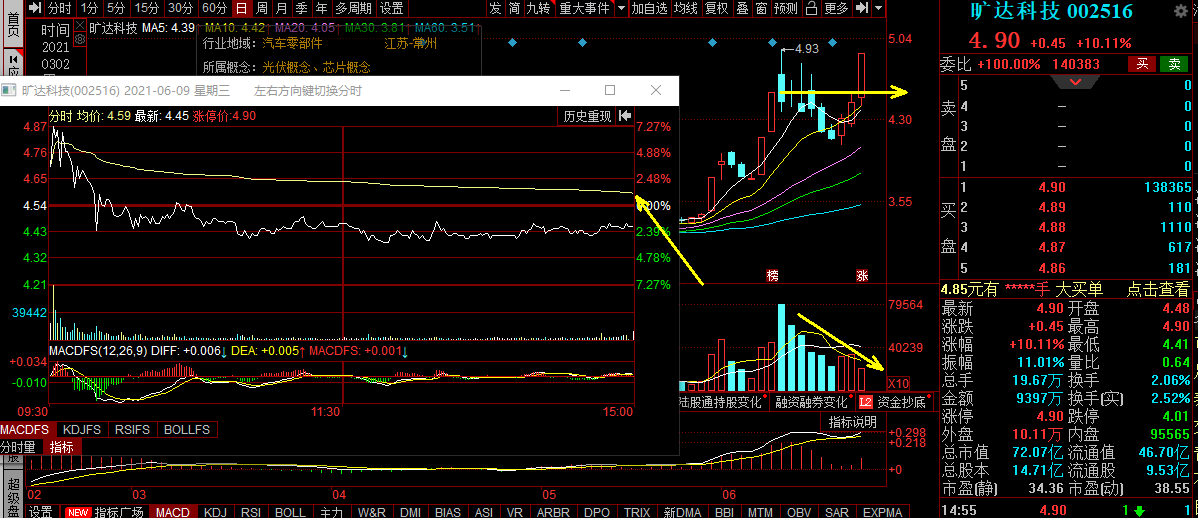1198x518 pixels.
Task: Select the OBV indicator tab
Action: 799,511
